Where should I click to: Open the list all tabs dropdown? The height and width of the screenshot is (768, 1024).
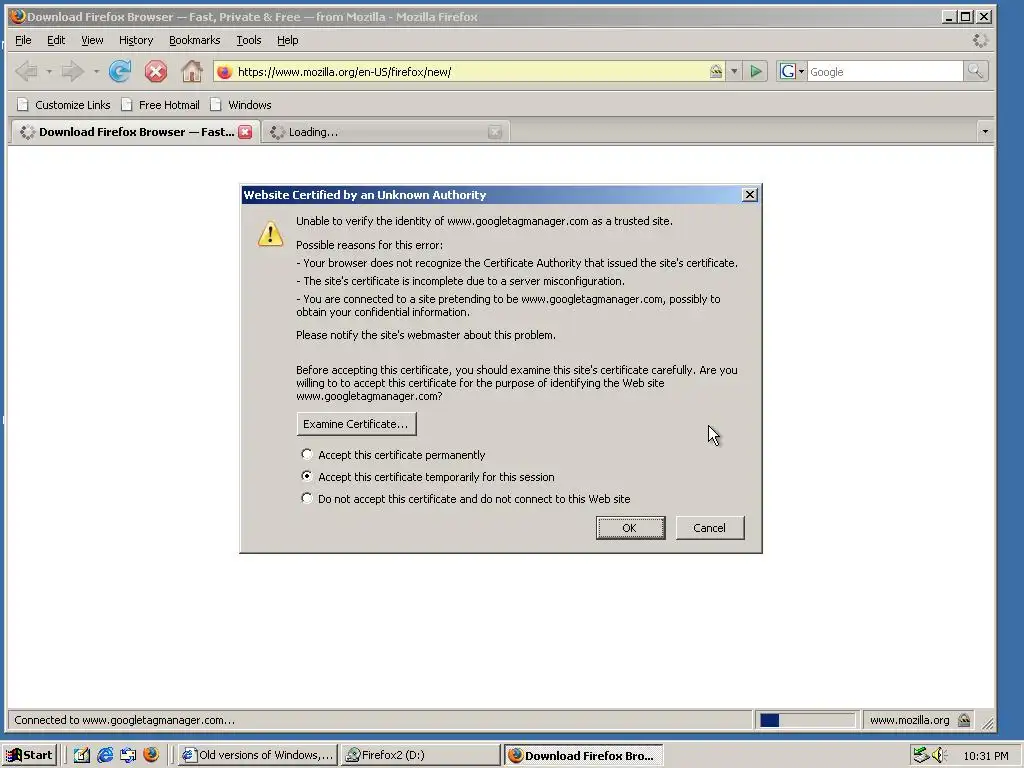point(985,132)
